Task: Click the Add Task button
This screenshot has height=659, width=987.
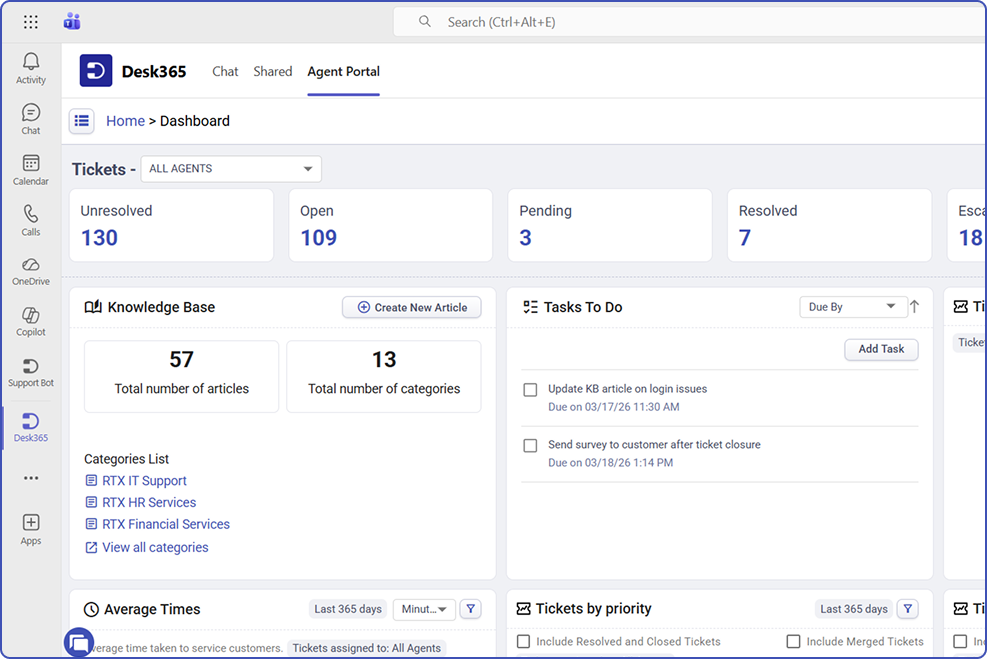Action: point(881,349)
